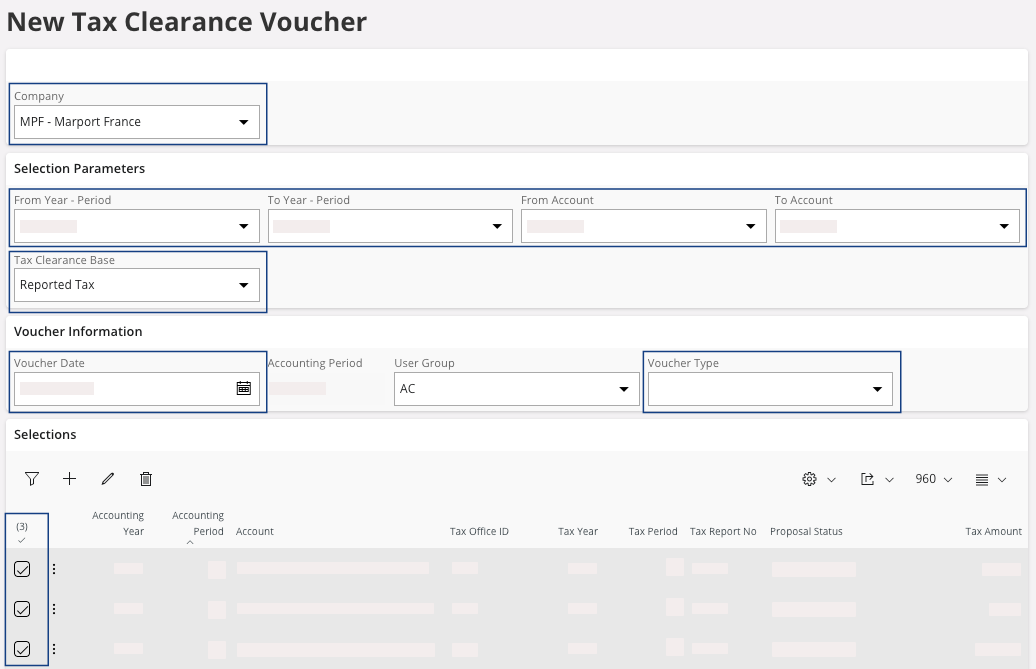Expand the Tax Clearance Base dropdown

[137, 285]
